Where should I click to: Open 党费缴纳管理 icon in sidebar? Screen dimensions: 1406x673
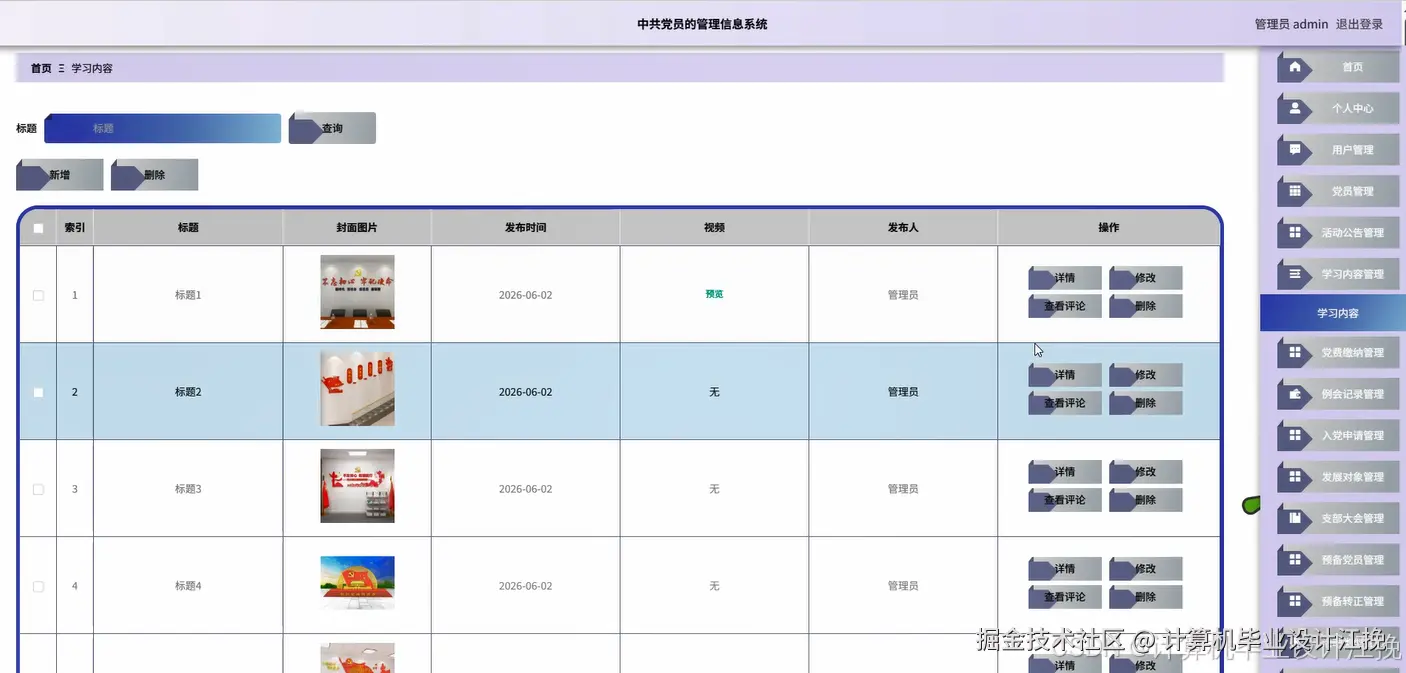[x=1295, y=353]
